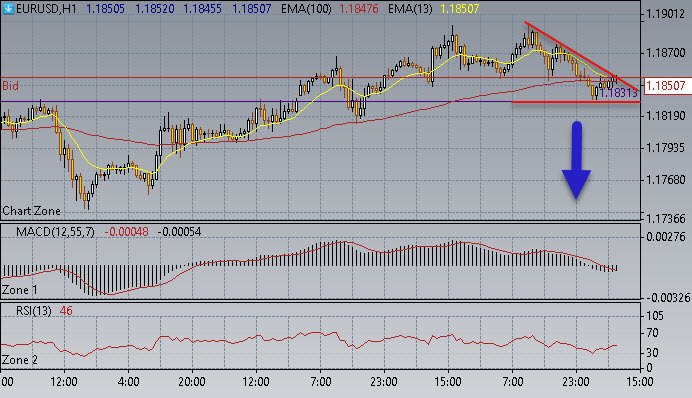Click the blue download arrow icon beside EURUSD
The width and height of the screenshot is (692, 398).
8,8
